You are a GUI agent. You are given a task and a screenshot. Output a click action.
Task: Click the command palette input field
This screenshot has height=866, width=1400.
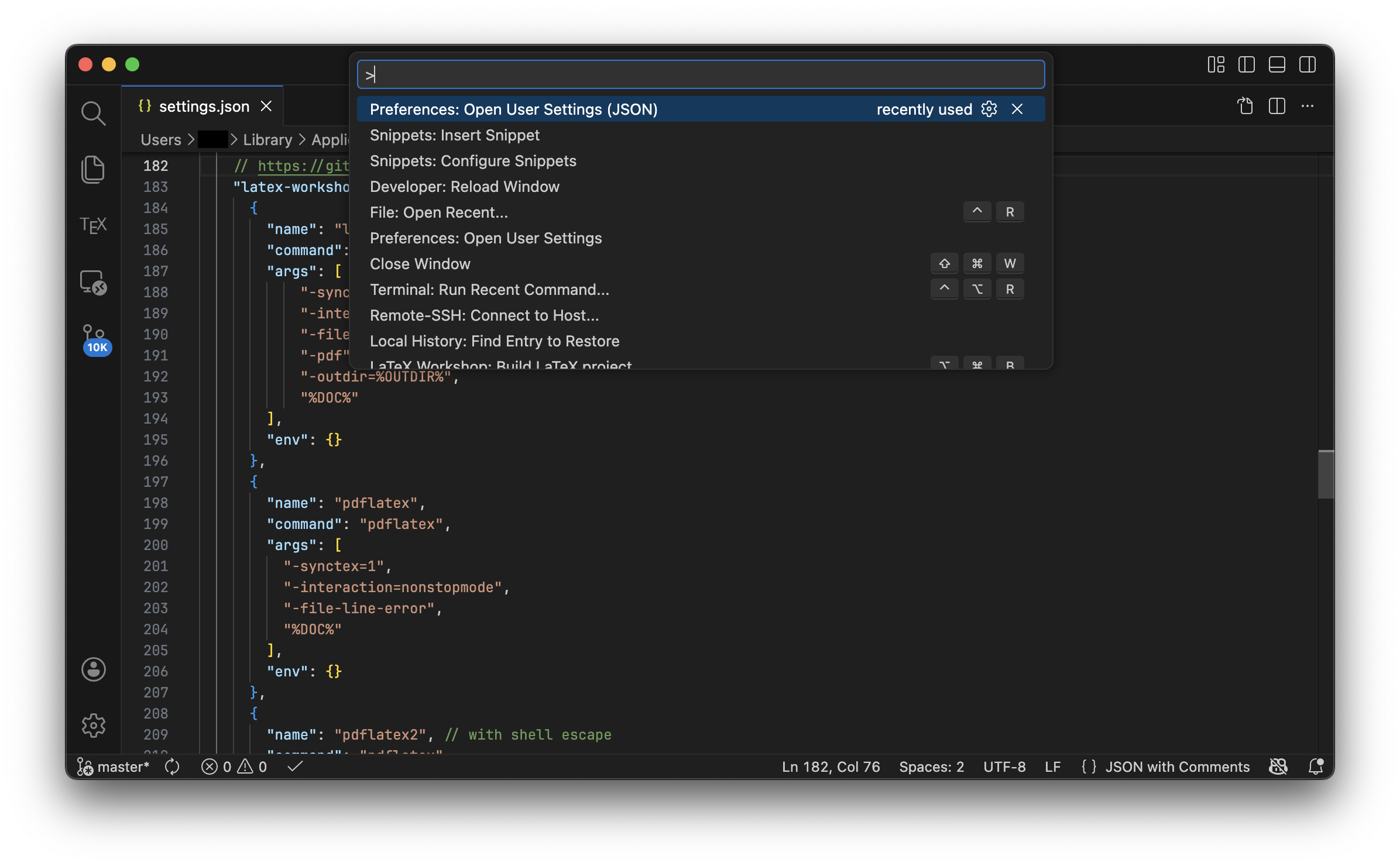pos(701,75)
